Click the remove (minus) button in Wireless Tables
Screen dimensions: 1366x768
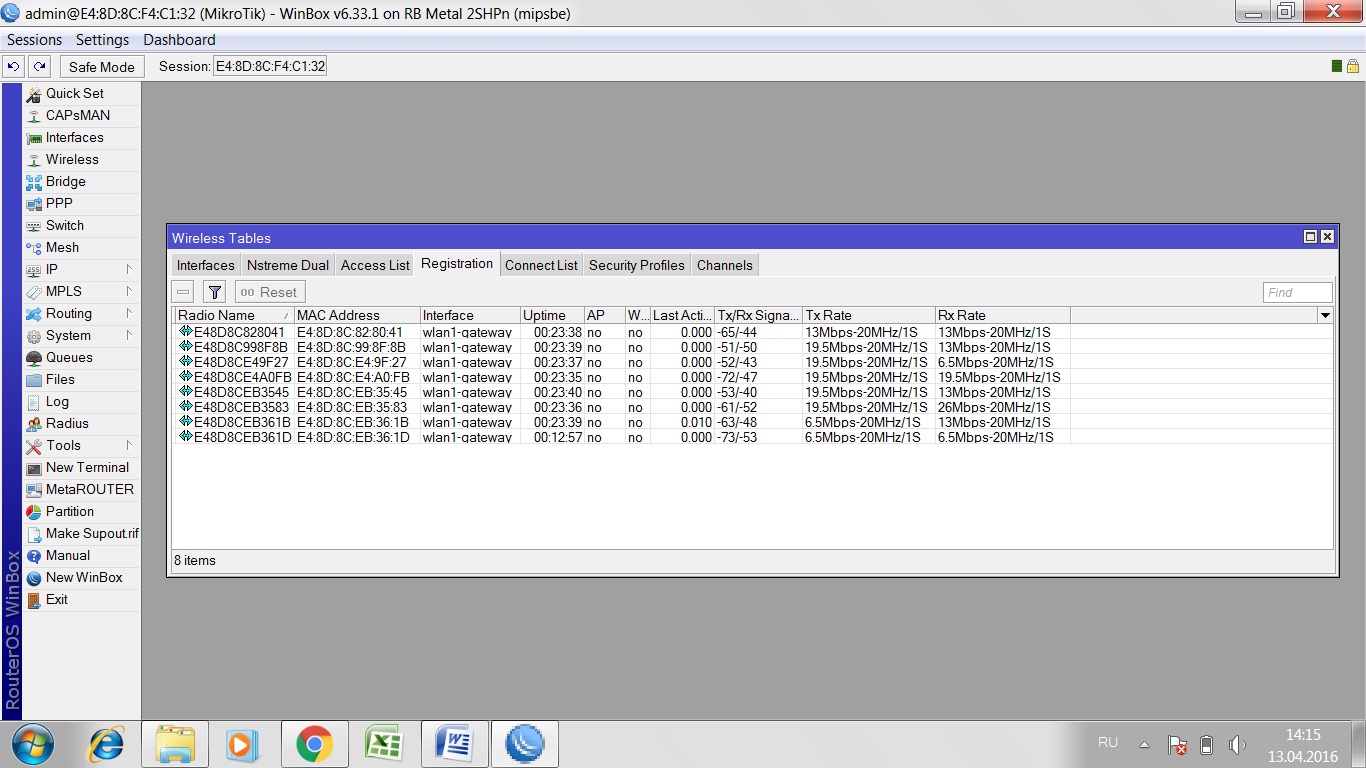[x=183, y=292]
